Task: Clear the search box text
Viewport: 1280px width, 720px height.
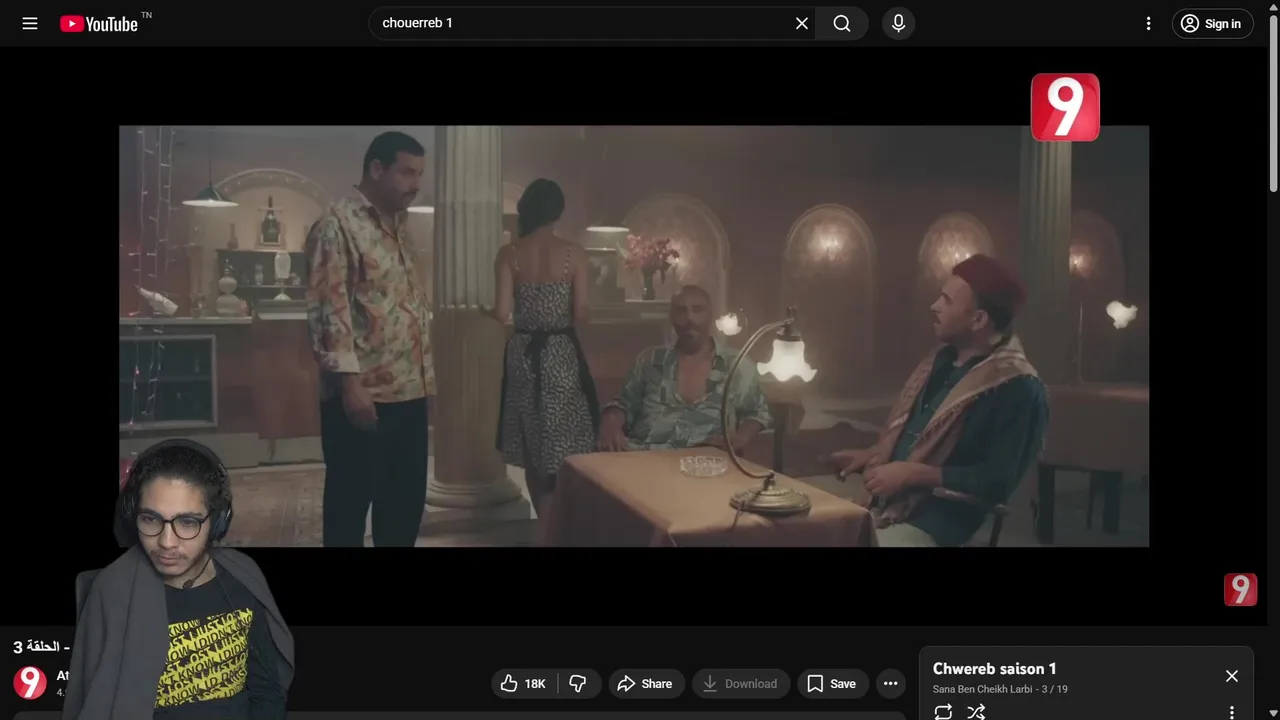Action: pyautogui.click(x=802, y=23)
